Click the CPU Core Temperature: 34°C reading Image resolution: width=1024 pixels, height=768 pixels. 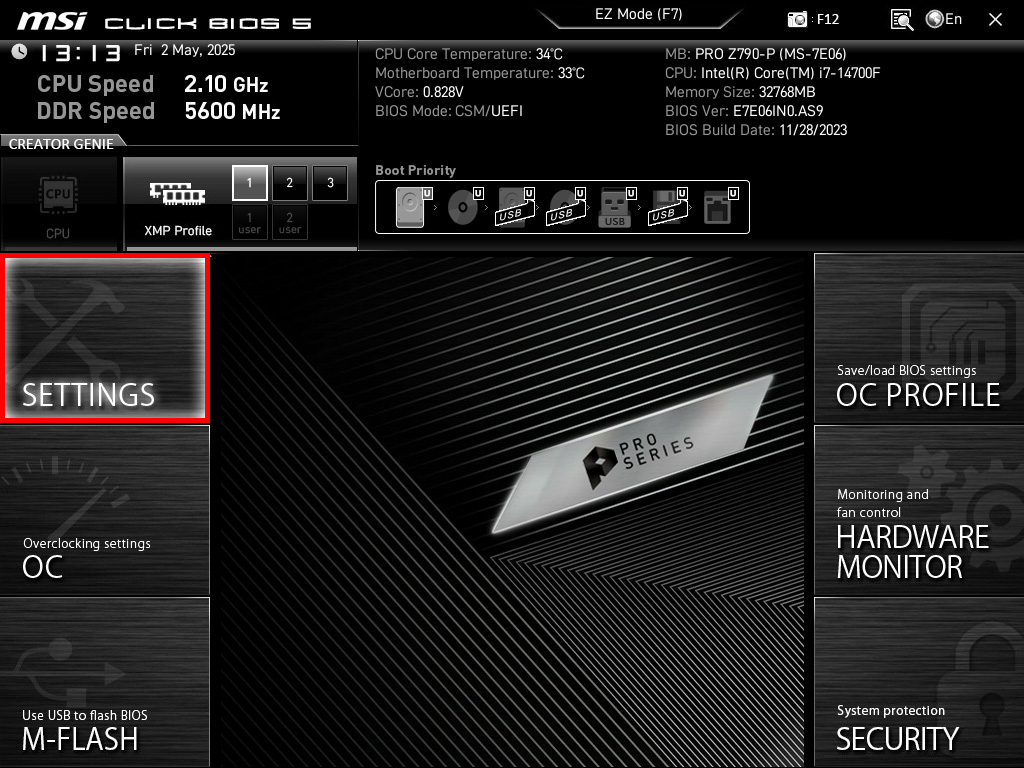click(469, 54)
